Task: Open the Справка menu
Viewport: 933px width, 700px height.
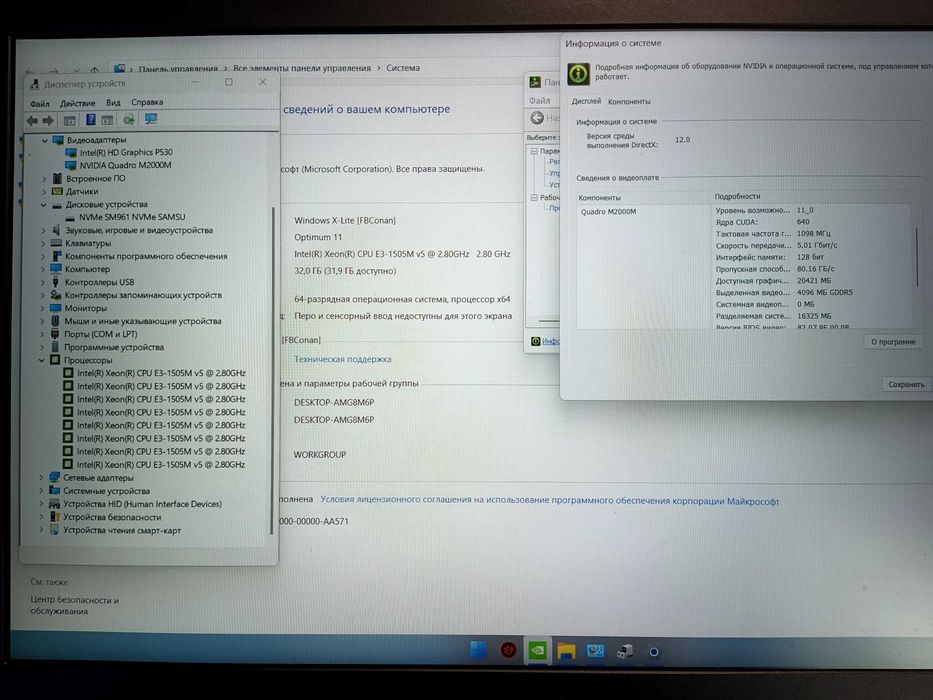Action: pos(147,102)
